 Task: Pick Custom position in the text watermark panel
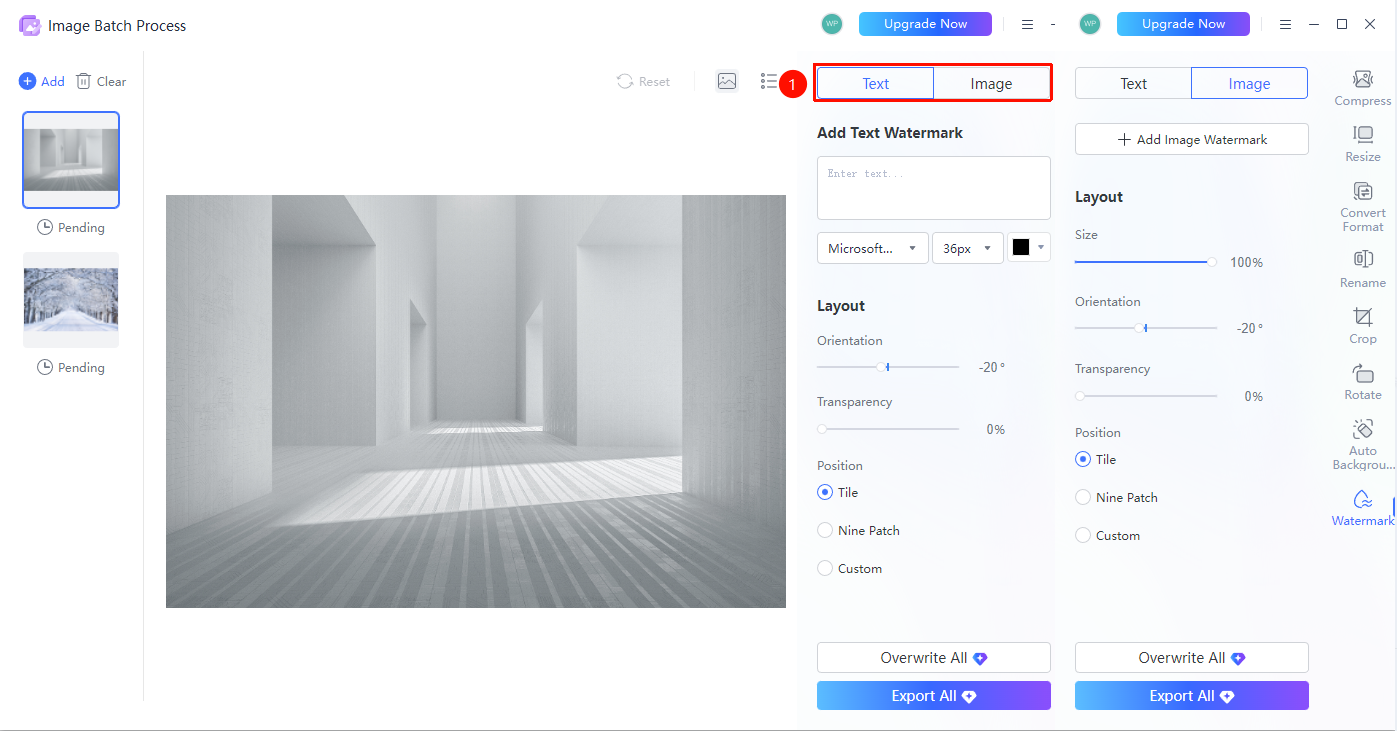click(825, 568)
